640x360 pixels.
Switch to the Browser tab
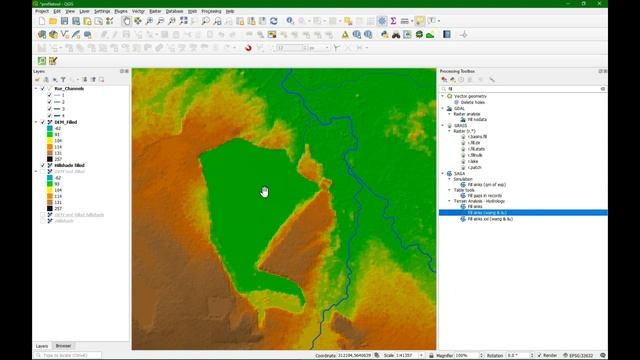tap(63, 346)
